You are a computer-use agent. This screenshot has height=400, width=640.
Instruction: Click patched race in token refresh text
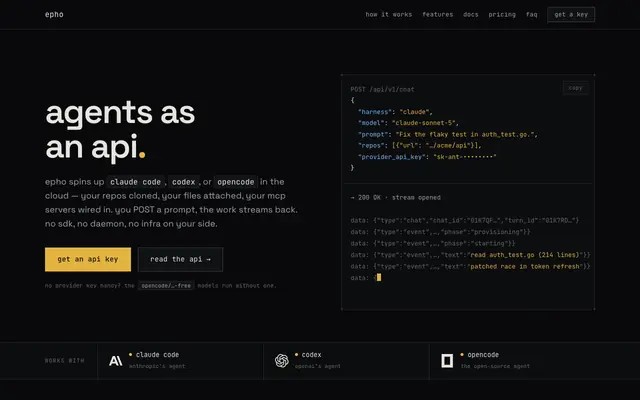[x=524, y=266]
